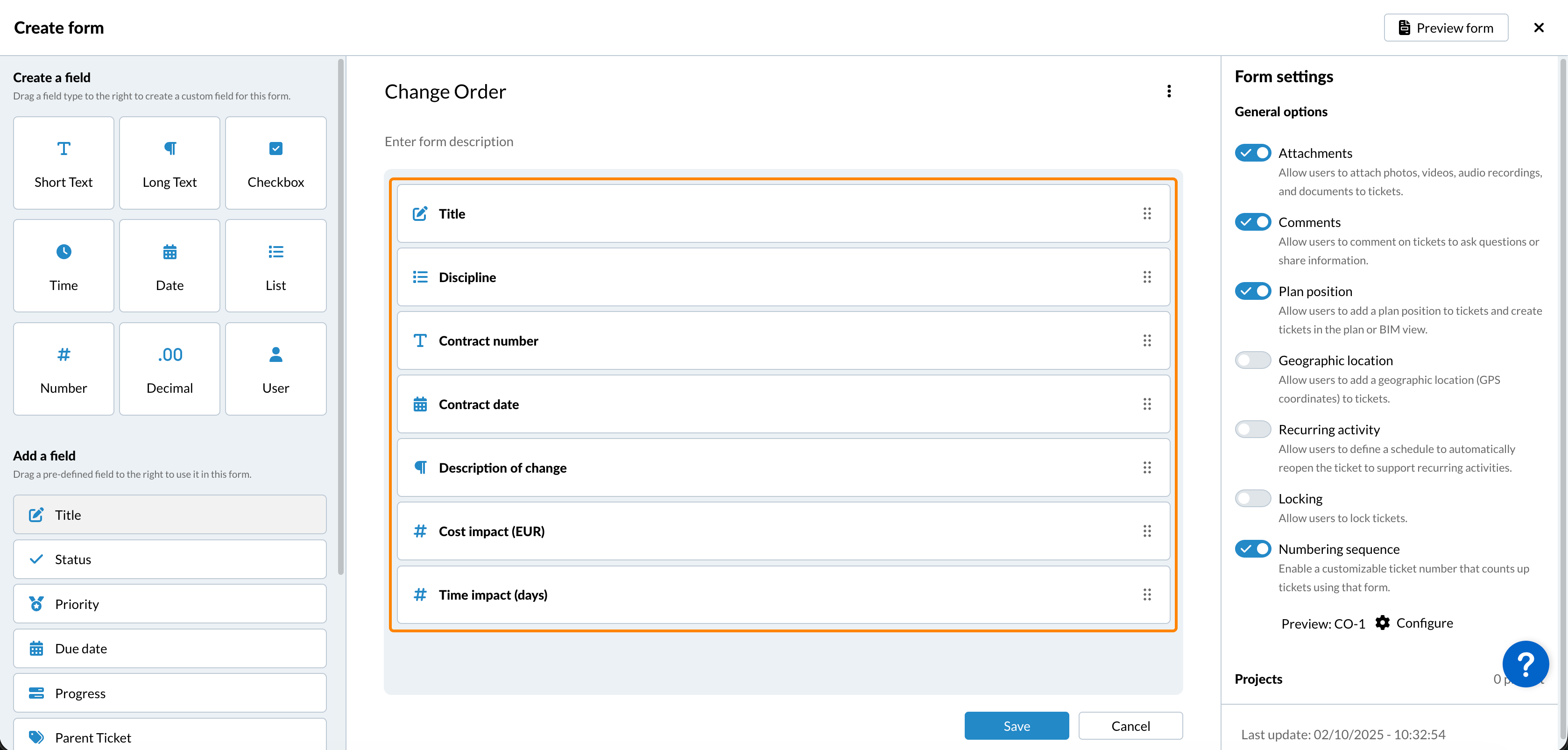Click the Configure gear icon
This screenshot has width=1568, height=750.
(x=1382, y=623)
